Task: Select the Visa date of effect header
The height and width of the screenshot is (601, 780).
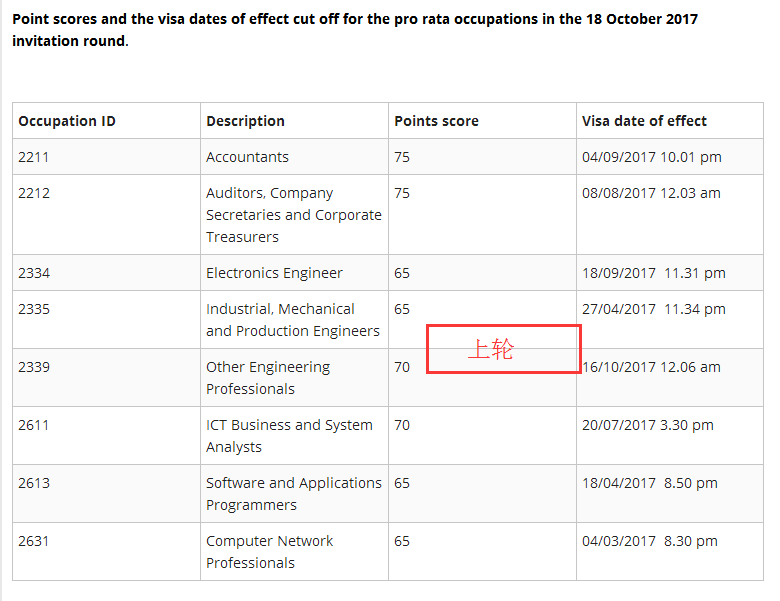Action: tap(644, 121)
